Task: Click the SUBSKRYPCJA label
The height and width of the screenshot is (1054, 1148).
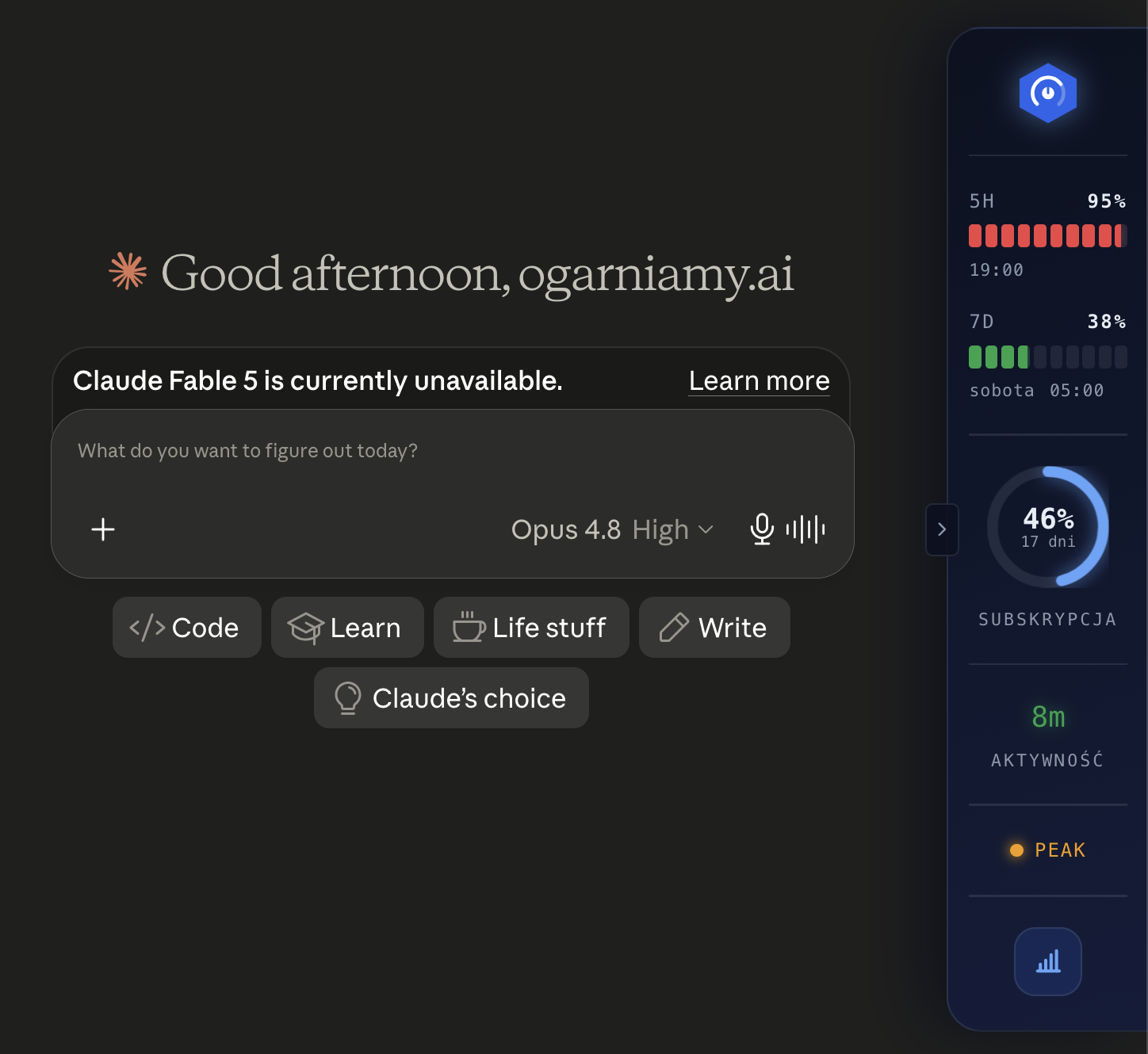Action: click(x=1048, y=620)
